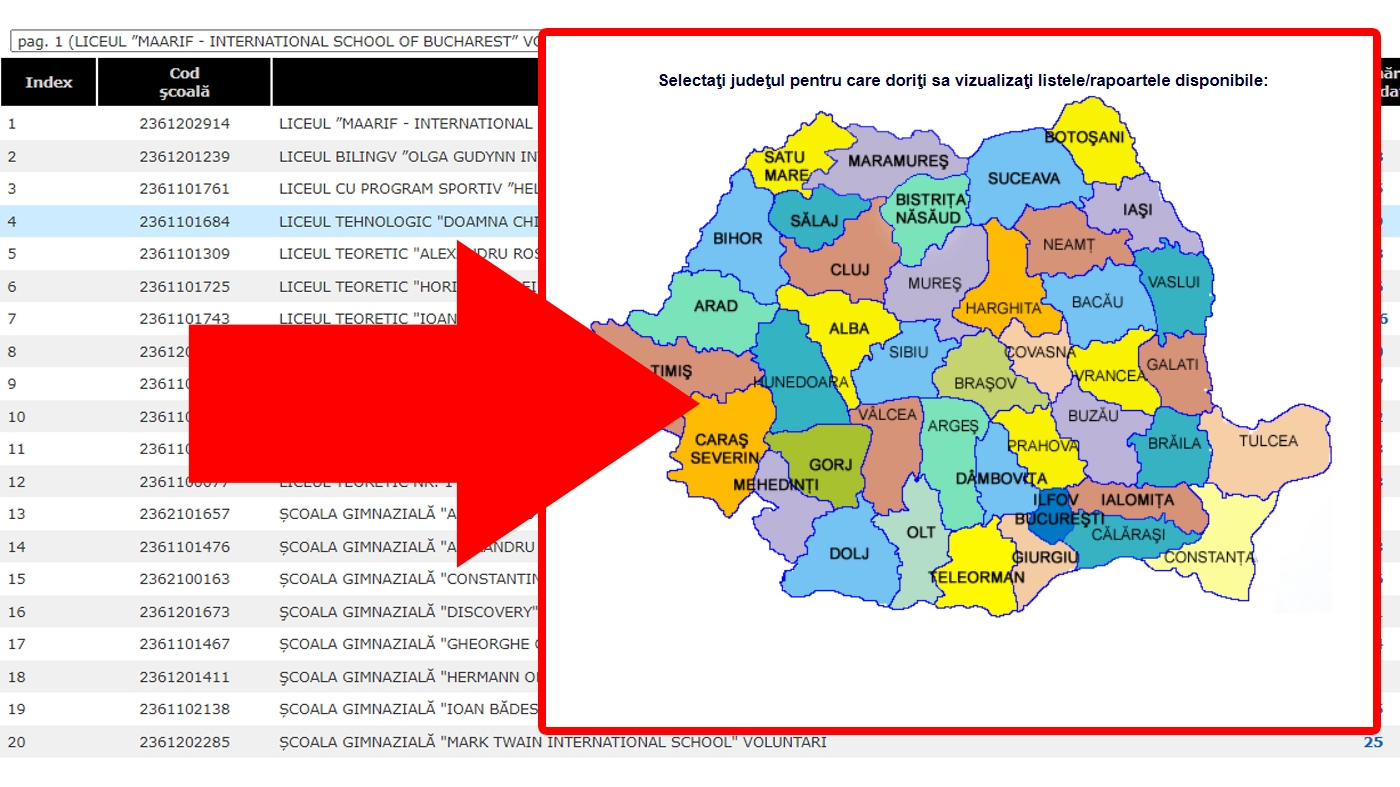Select Prahova county on the map
The width and height of the screenshot is (1400, 787).
pos(1043,446)
